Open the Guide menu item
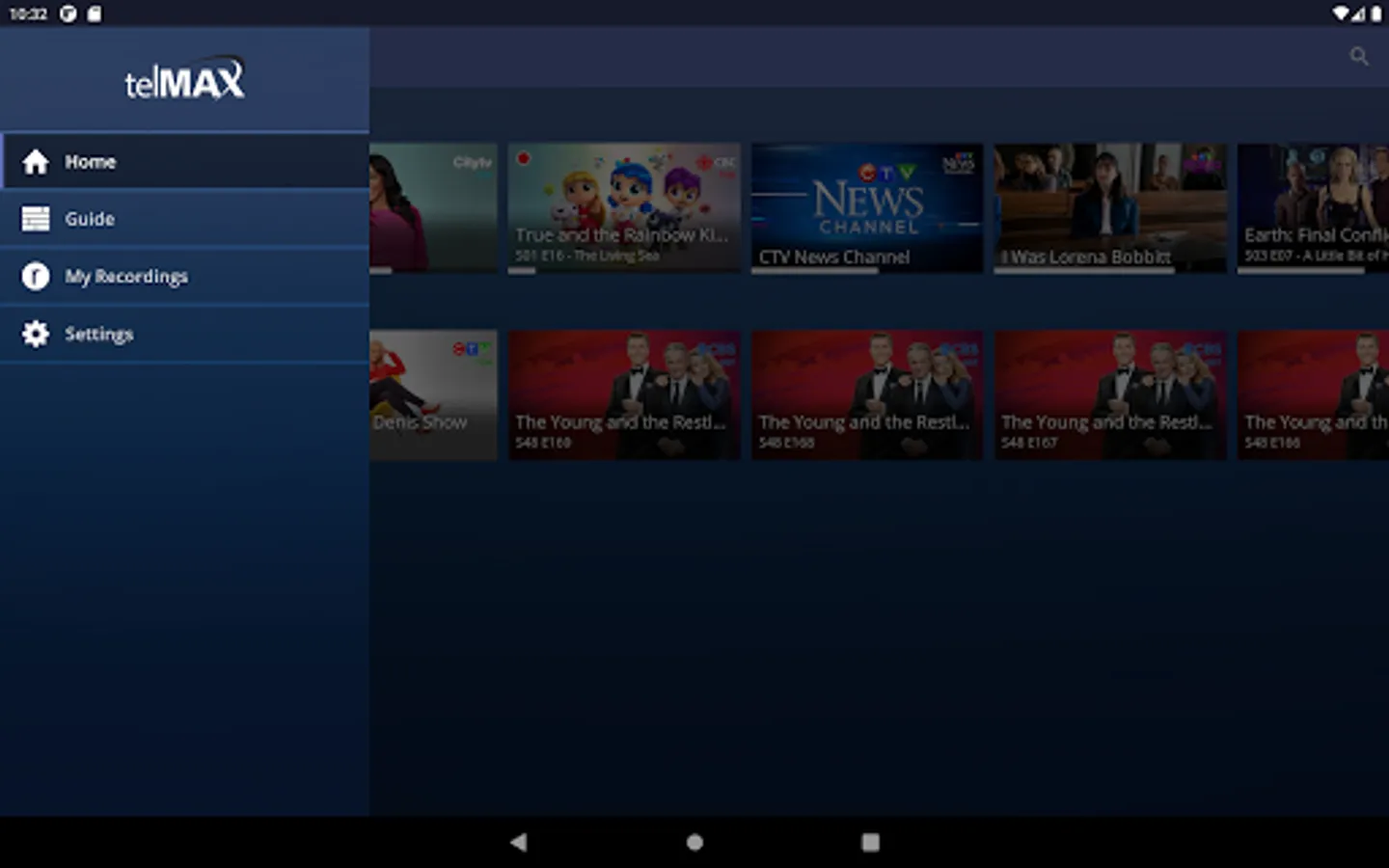1389x868 pixels. point(184,219)
